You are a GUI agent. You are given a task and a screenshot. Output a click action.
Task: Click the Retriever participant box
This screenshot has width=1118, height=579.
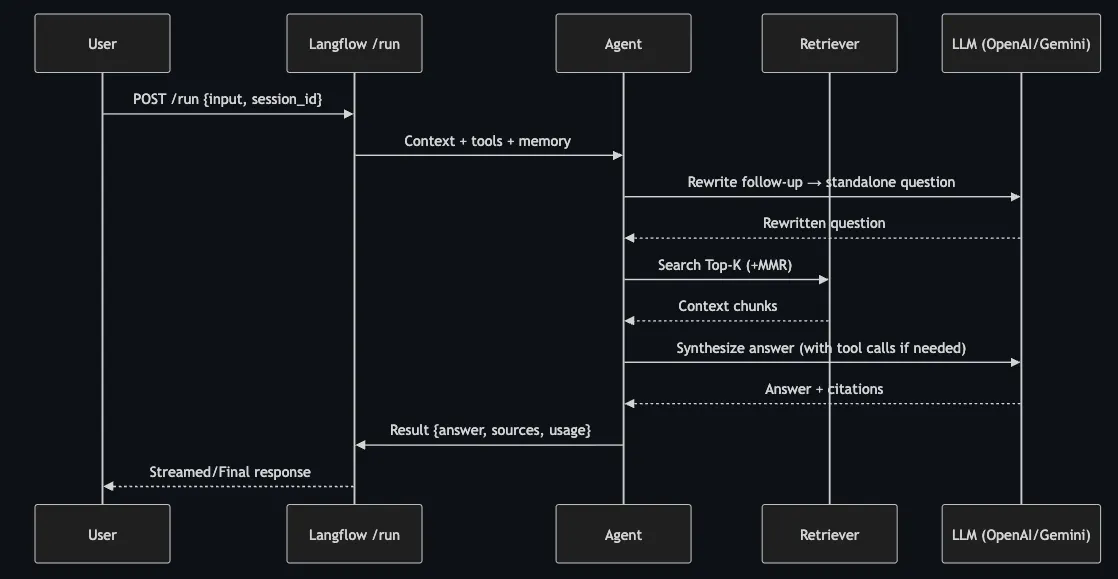pyautogui.click(x=829, y=43)
